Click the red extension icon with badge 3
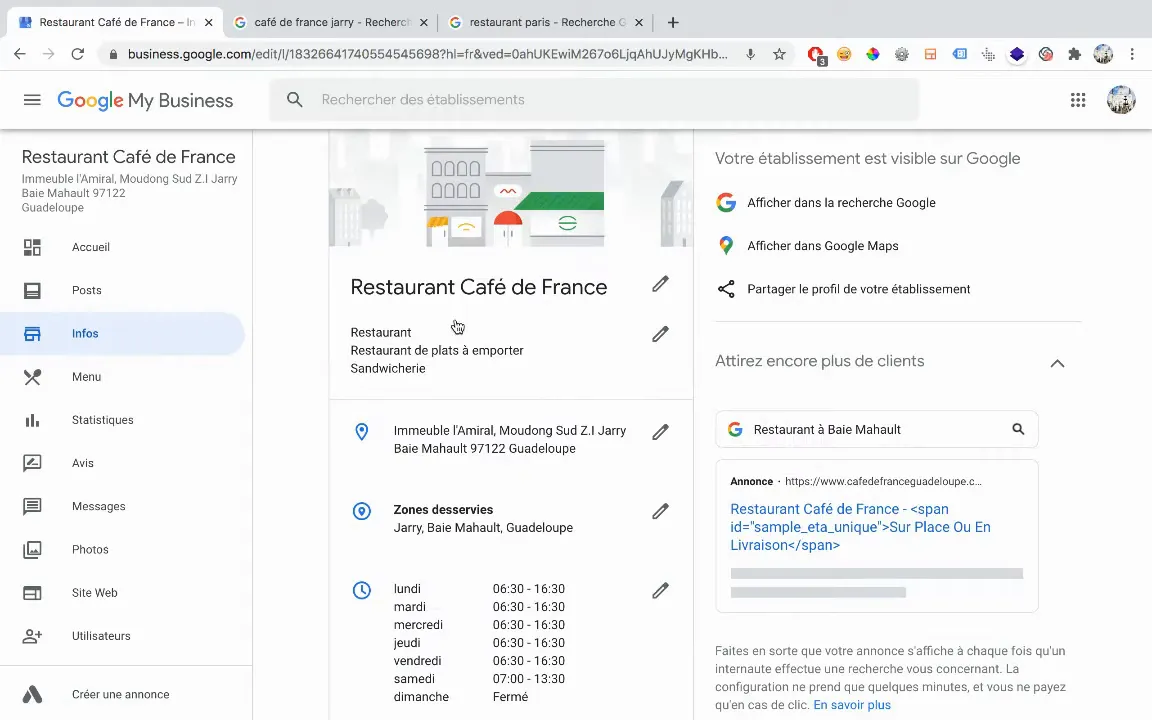This screenshot has height=720, width=1152. 816,55
